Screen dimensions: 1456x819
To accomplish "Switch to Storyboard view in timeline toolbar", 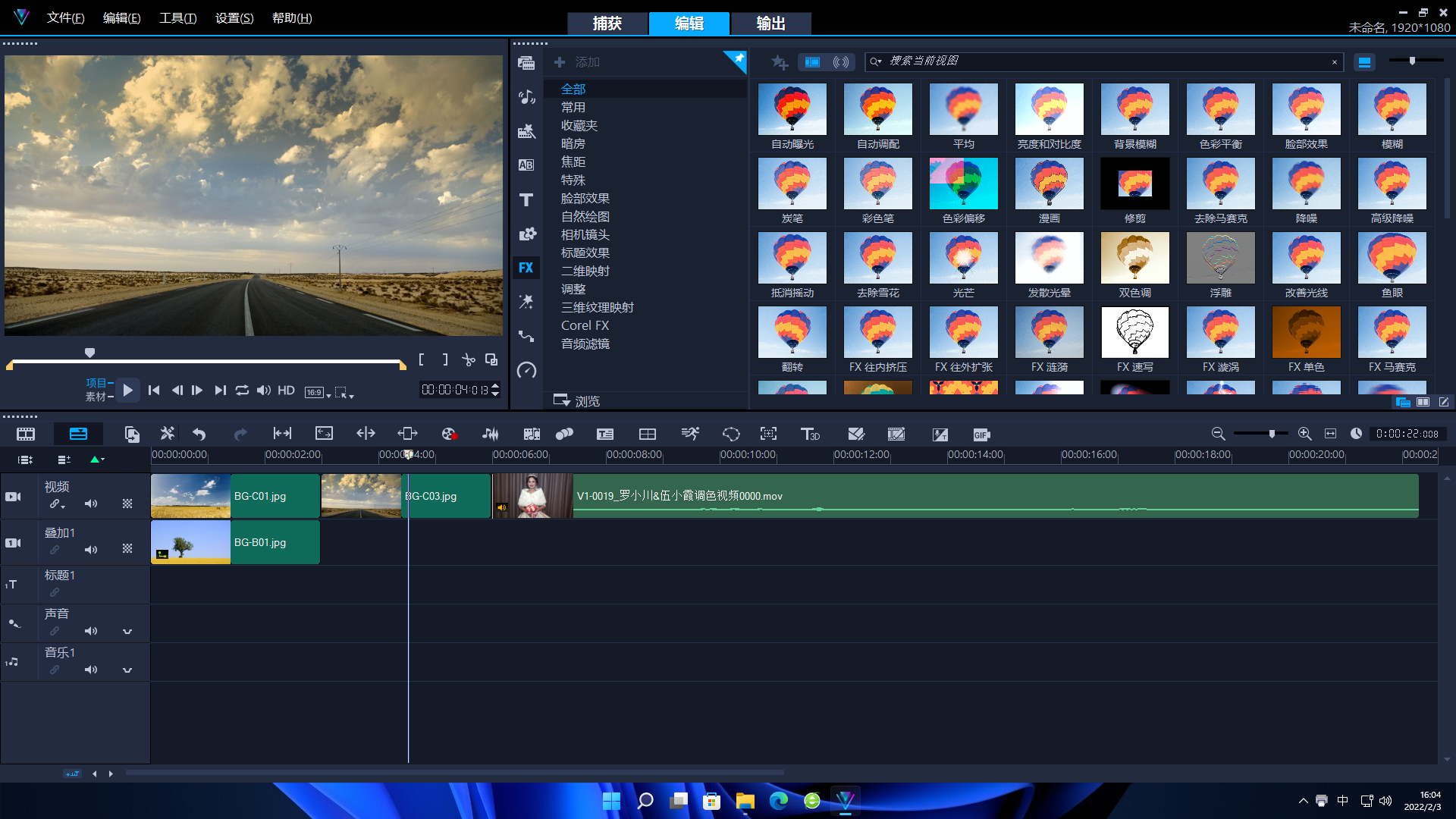I will [26, 435].
